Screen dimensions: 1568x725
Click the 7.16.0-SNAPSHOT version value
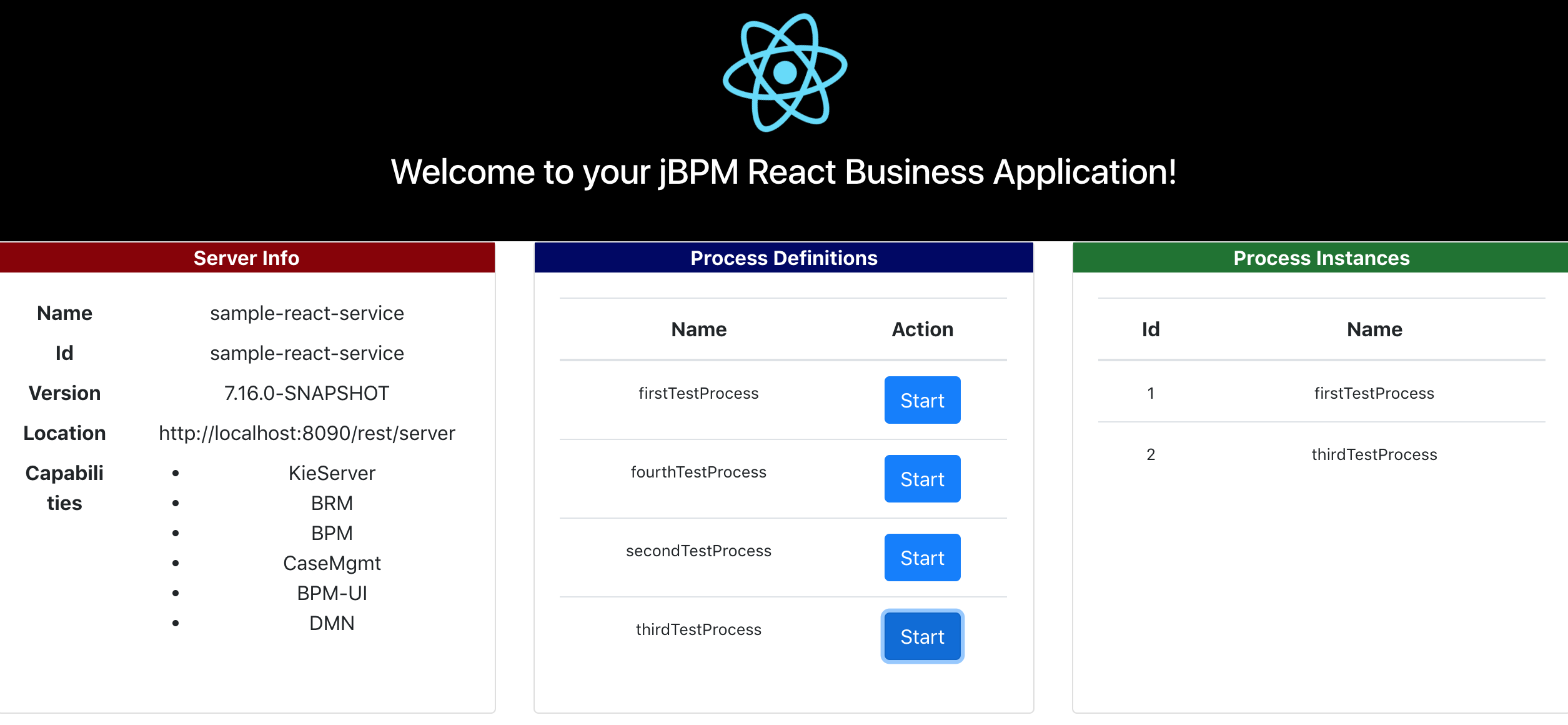click(307, 393)
